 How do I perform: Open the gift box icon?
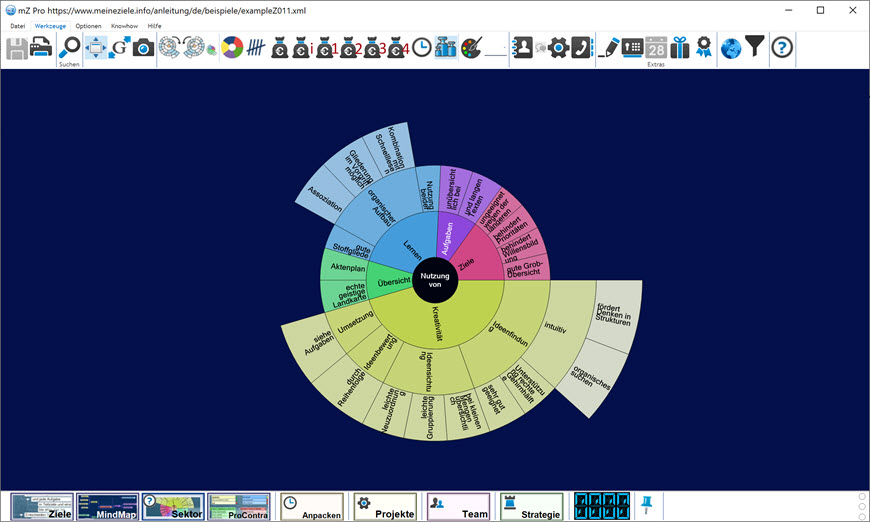pos(680,47)
